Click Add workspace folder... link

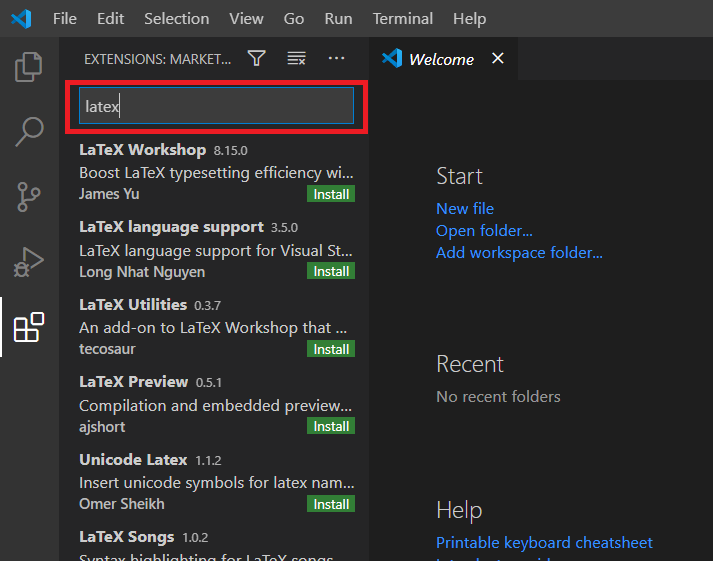point(519,253)
